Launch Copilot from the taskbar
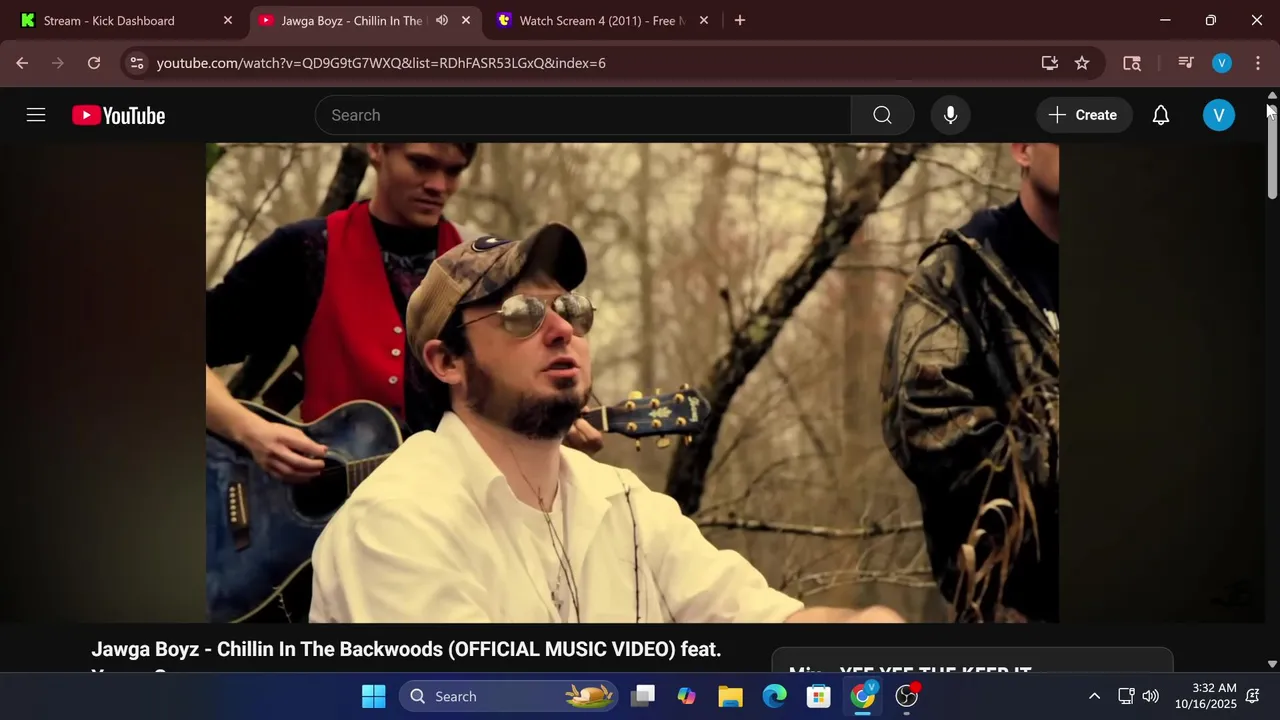This screenshot has width=1280, height=720. (x=686, y=696)
